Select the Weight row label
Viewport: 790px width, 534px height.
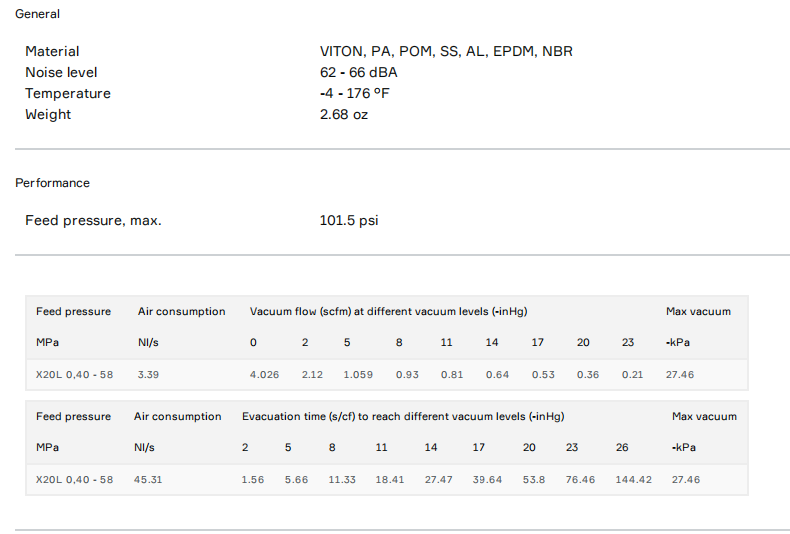click(x=48, y=114)
